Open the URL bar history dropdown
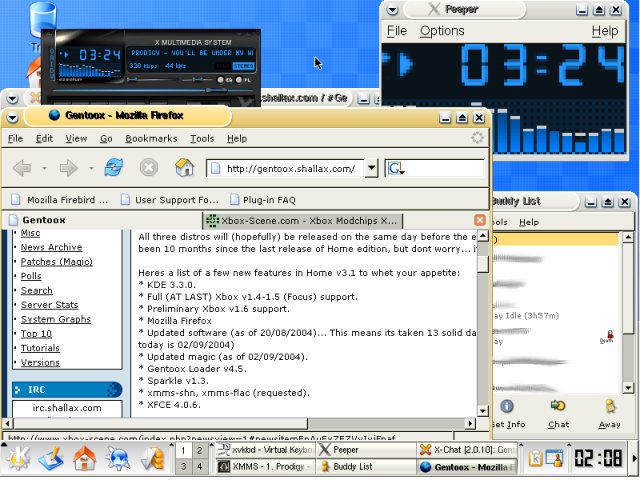The width and height of the screenshot is (640, 480). click(x=371, y=168)
